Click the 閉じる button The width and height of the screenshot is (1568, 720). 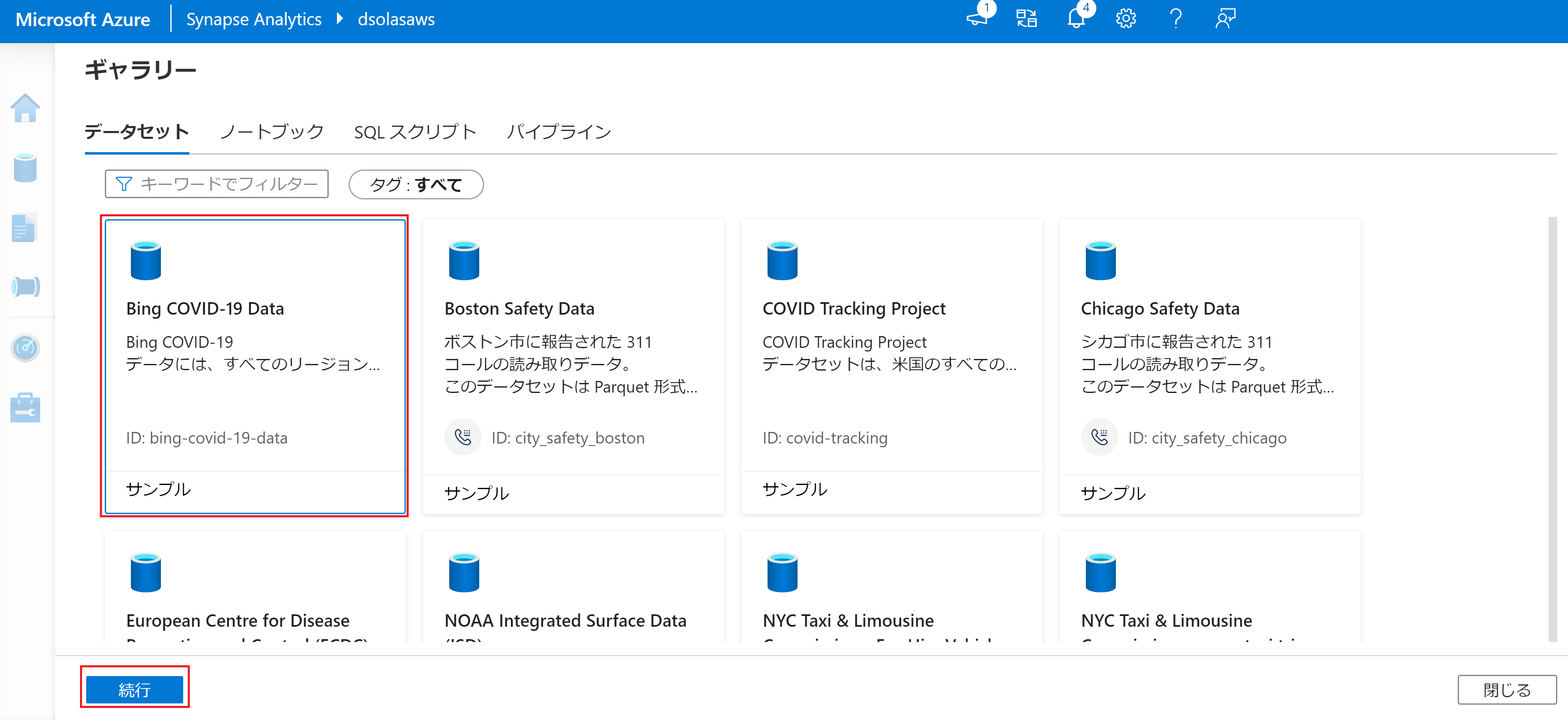1506,690
